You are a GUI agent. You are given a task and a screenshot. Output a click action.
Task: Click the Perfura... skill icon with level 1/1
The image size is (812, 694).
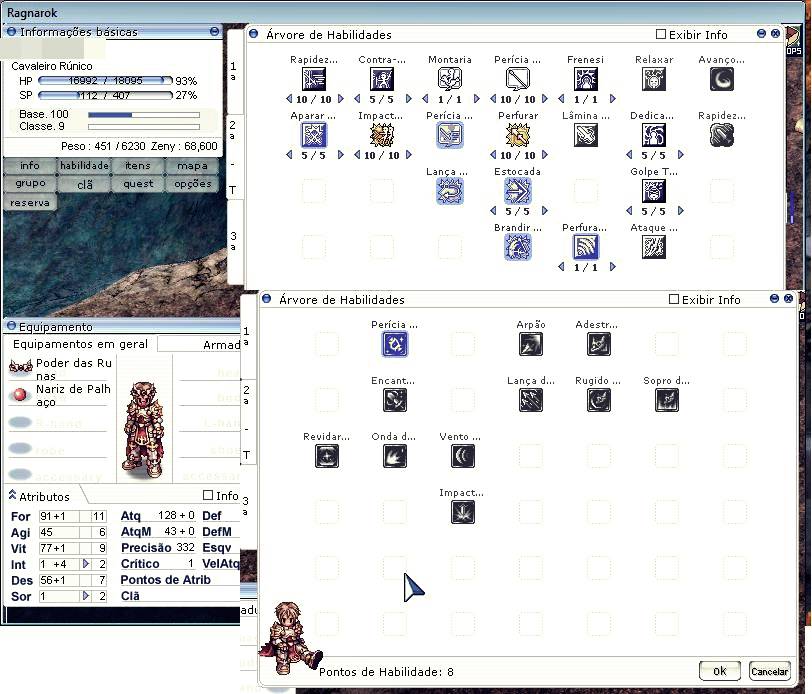tap(586, 247)
